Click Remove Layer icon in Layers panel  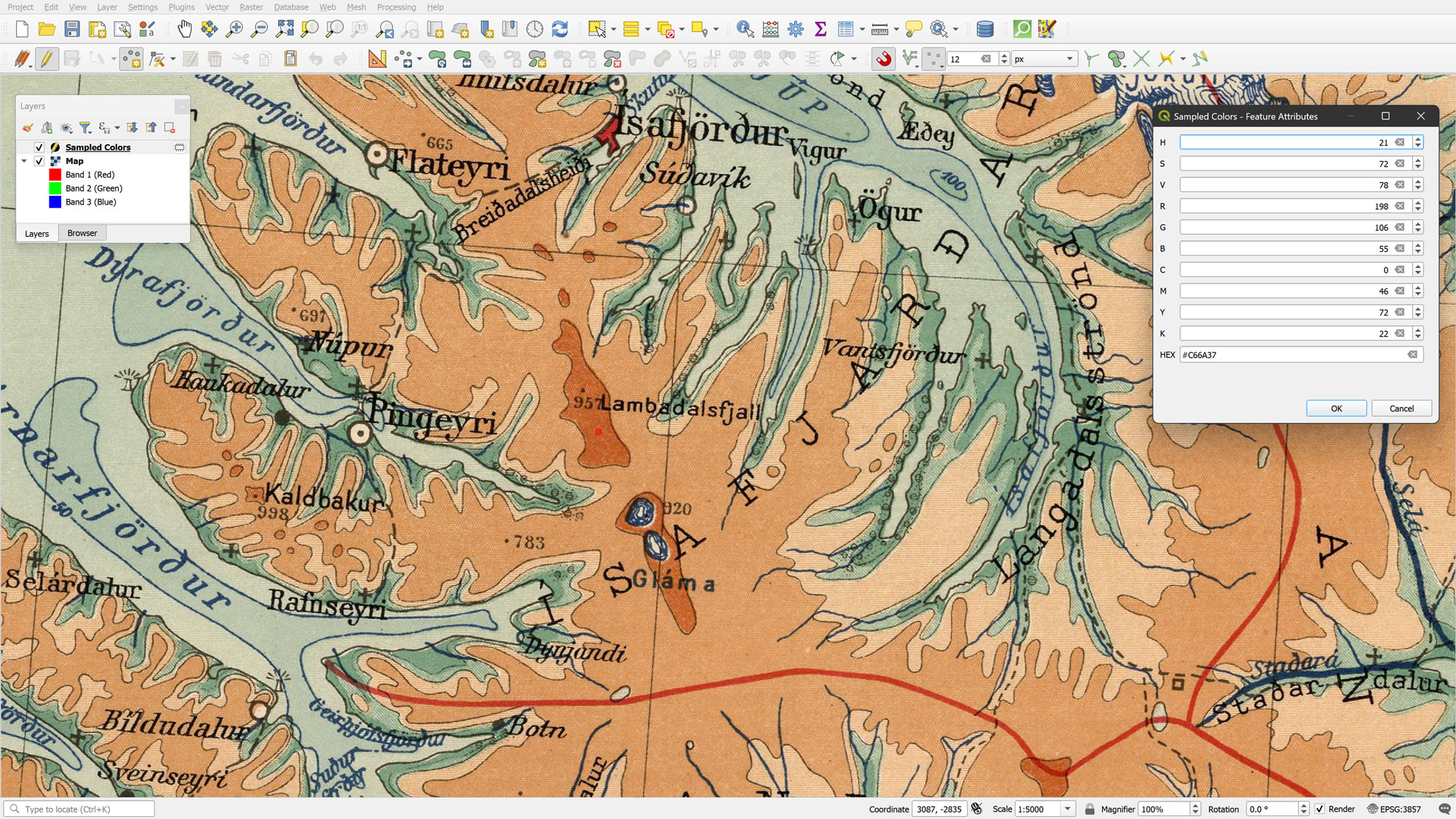point(170,128)
